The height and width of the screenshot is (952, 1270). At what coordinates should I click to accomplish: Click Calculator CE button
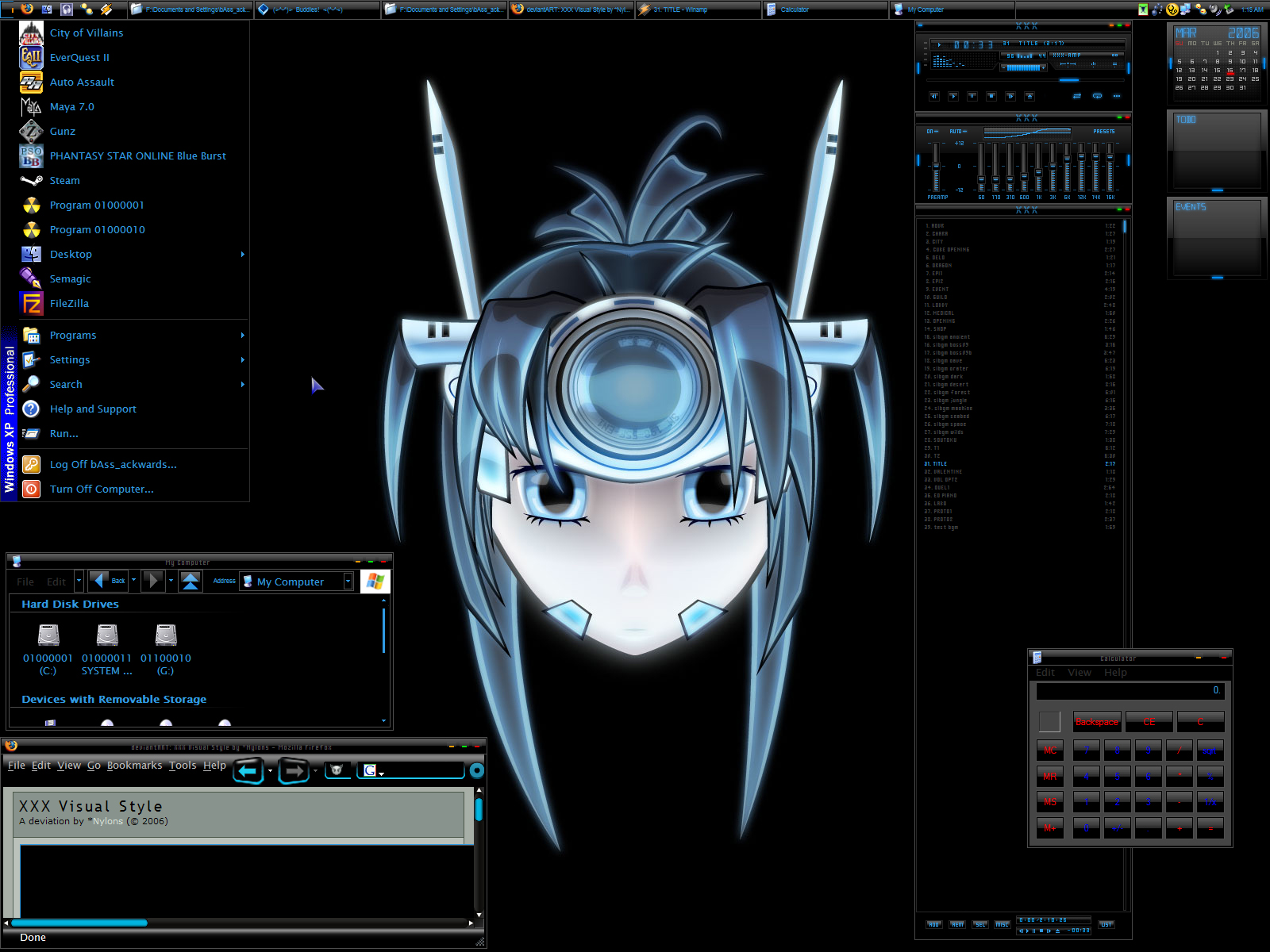click(x=1149, y=722)
